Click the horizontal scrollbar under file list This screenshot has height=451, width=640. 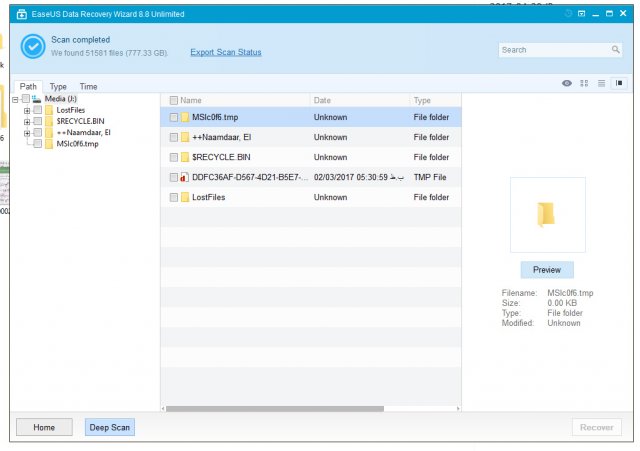[275, 408]
